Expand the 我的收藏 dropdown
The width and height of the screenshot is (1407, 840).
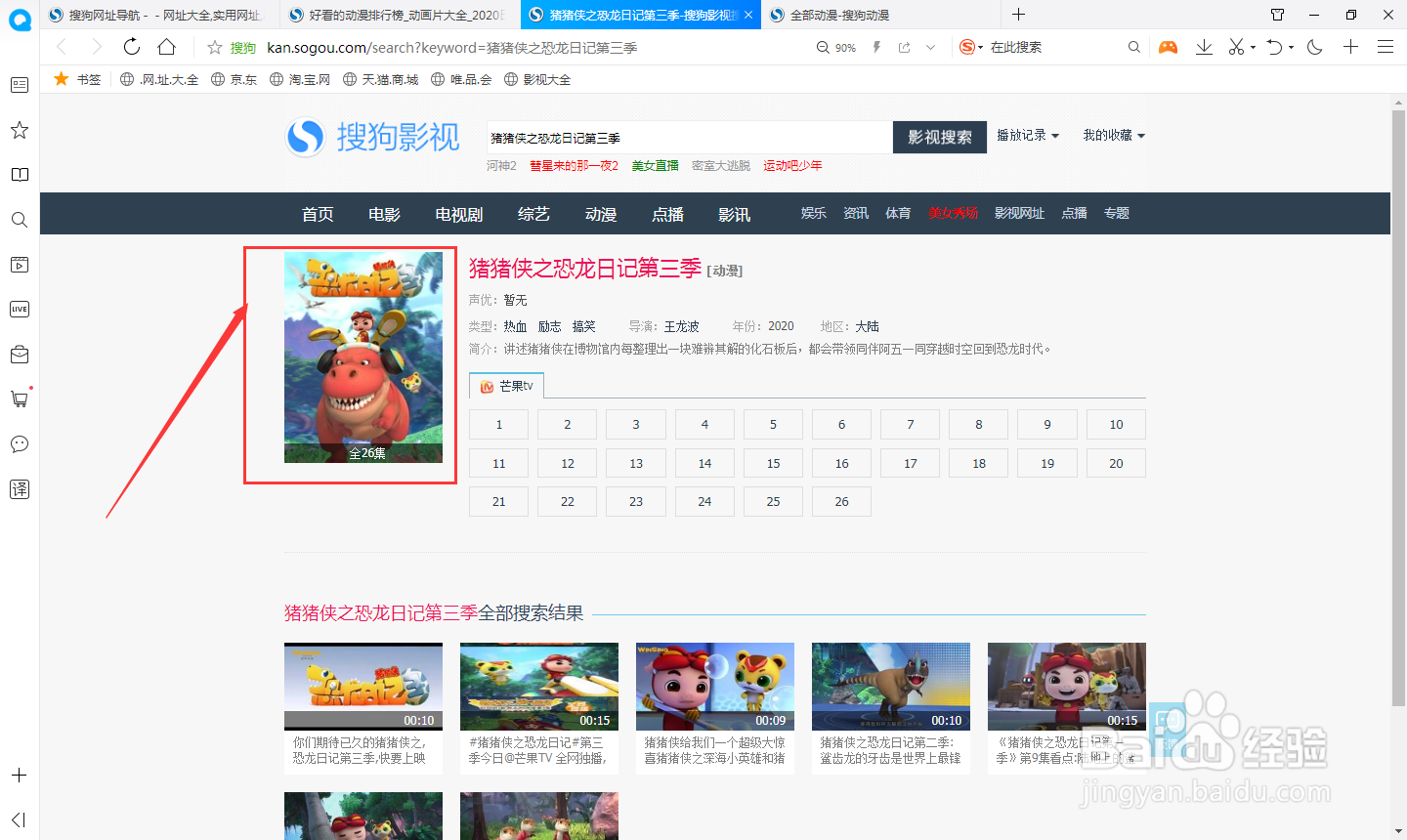click(x=1114, y=136)
